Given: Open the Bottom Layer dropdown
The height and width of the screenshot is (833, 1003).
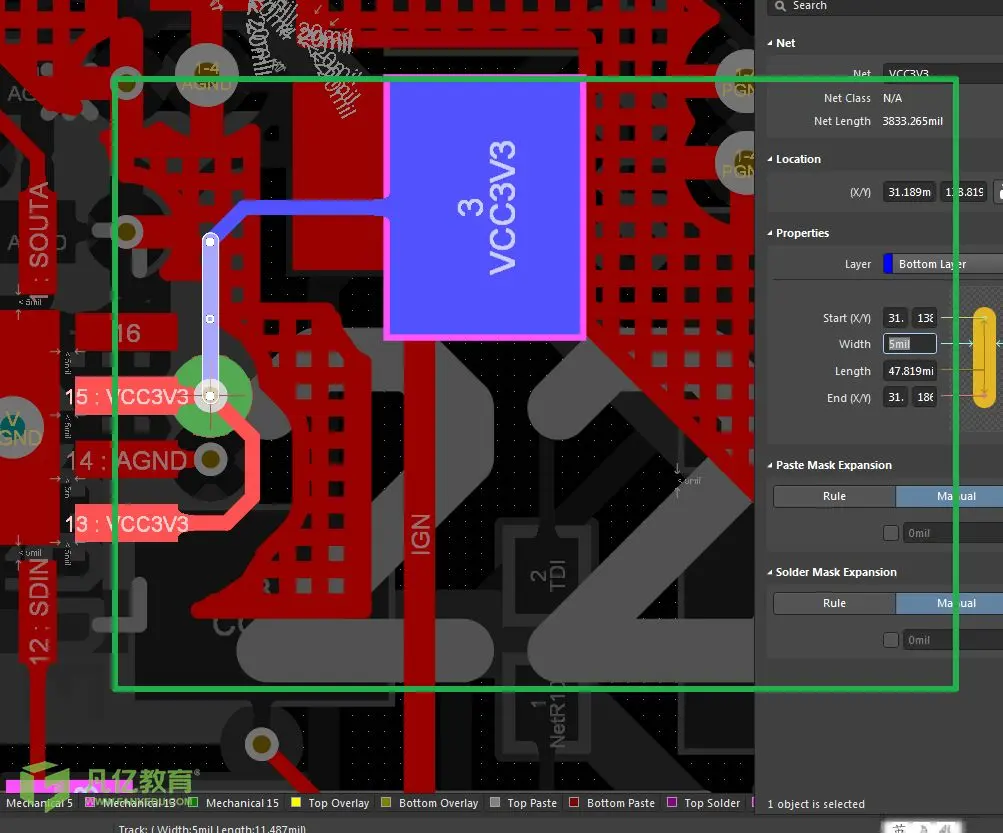Looking at the screenshot, I should point(943,264).
